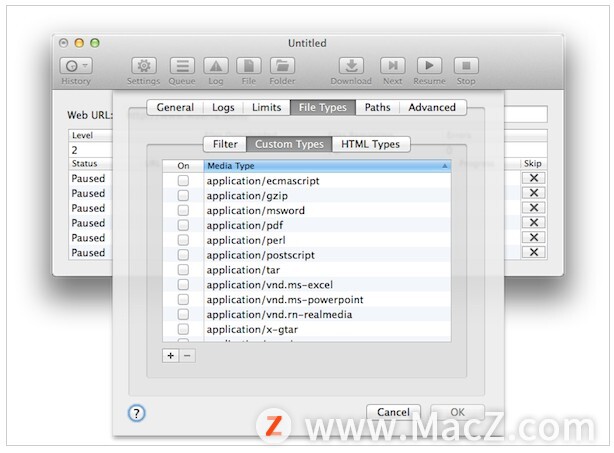Select the application/ecmascript row text
614x453 pixels.
point(263,181)
